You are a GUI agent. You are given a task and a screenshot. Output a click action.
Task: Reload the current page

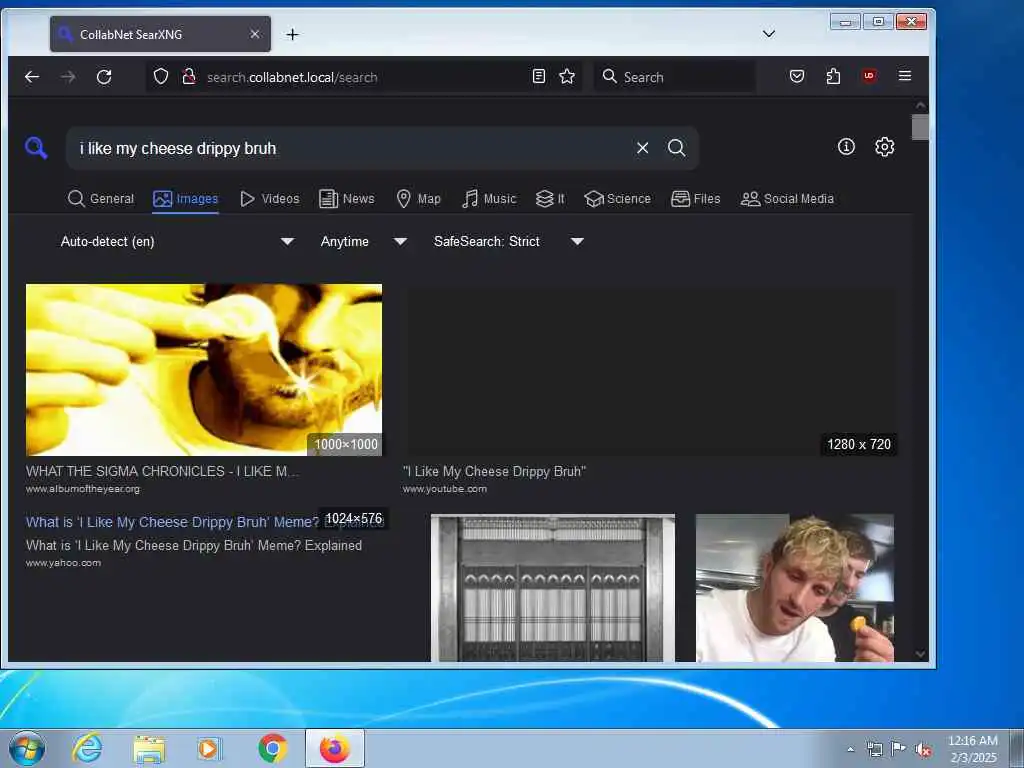click(x=104, y=77)
